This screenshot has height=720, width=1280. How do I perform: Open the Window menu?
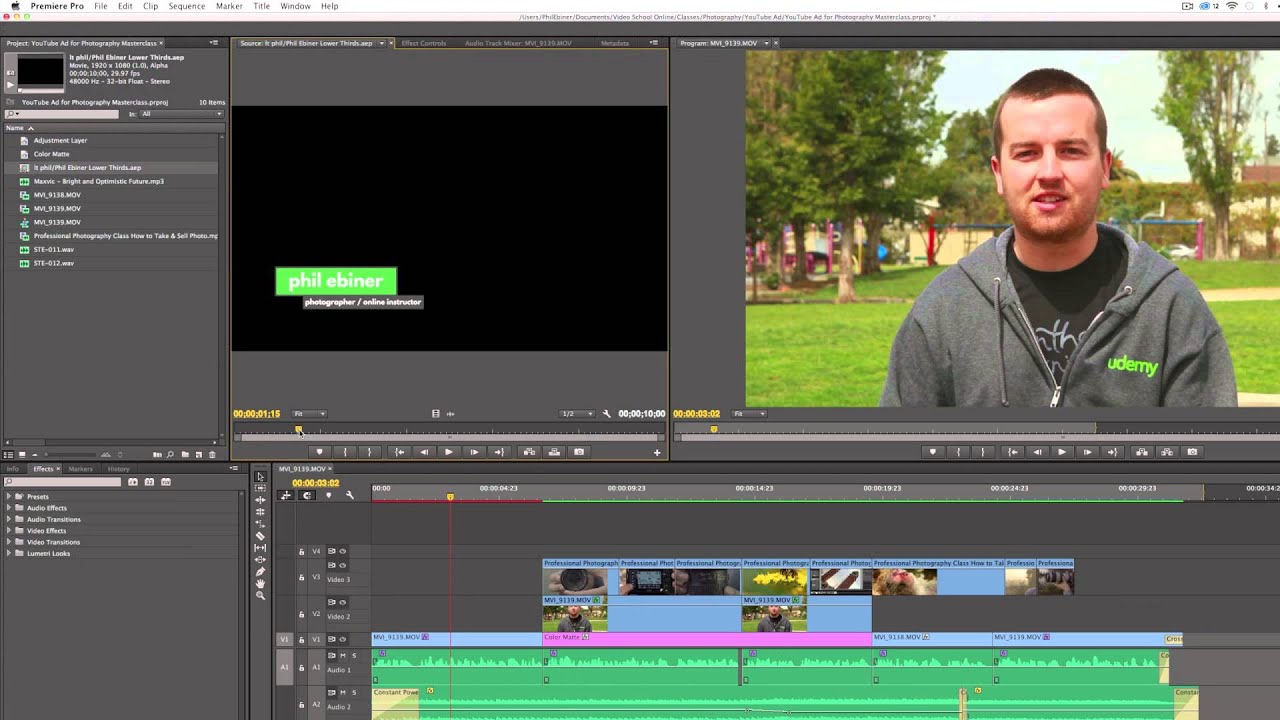point(295,6)
